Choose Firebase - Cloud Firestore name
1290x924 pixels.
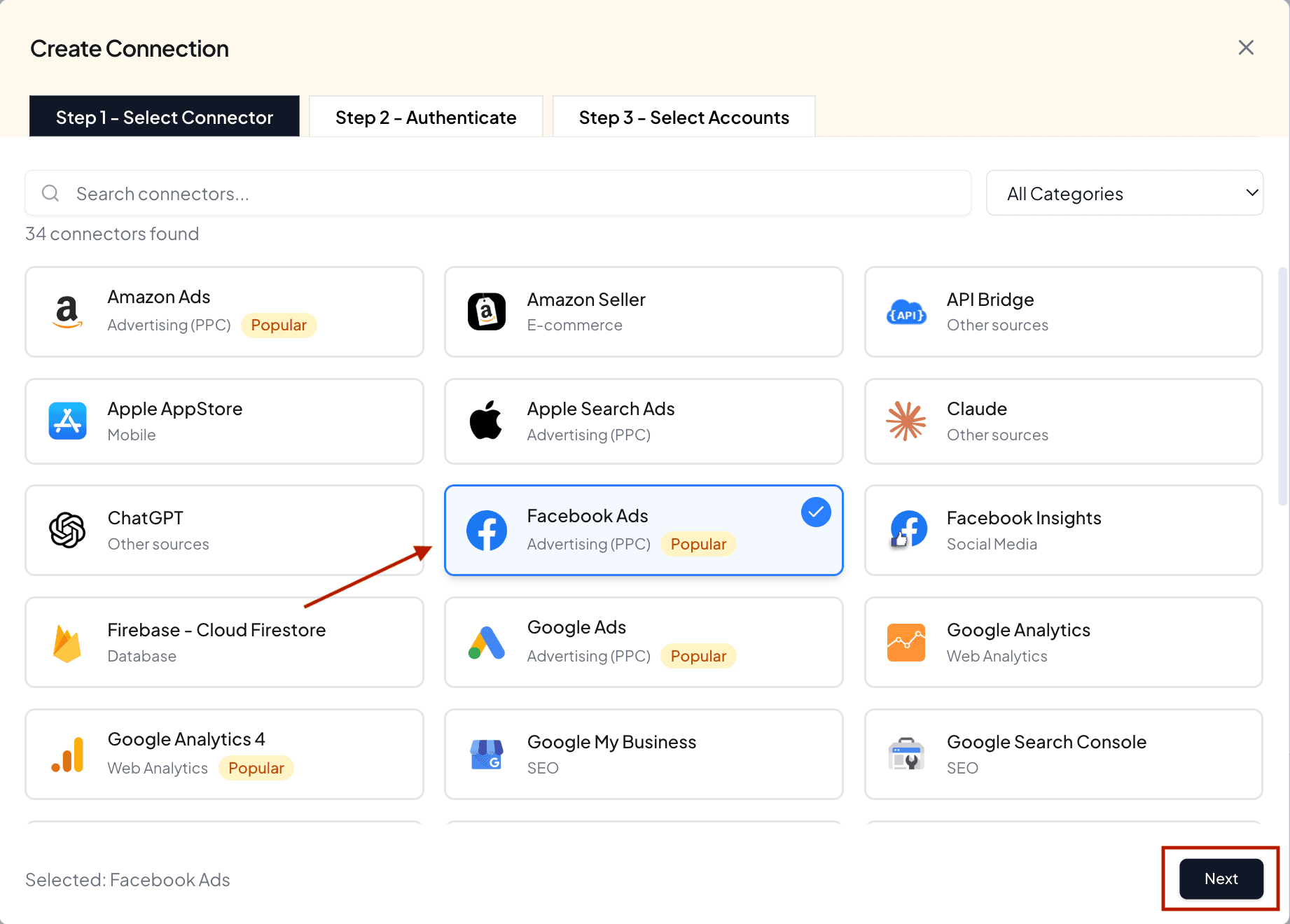pos(217,630)
